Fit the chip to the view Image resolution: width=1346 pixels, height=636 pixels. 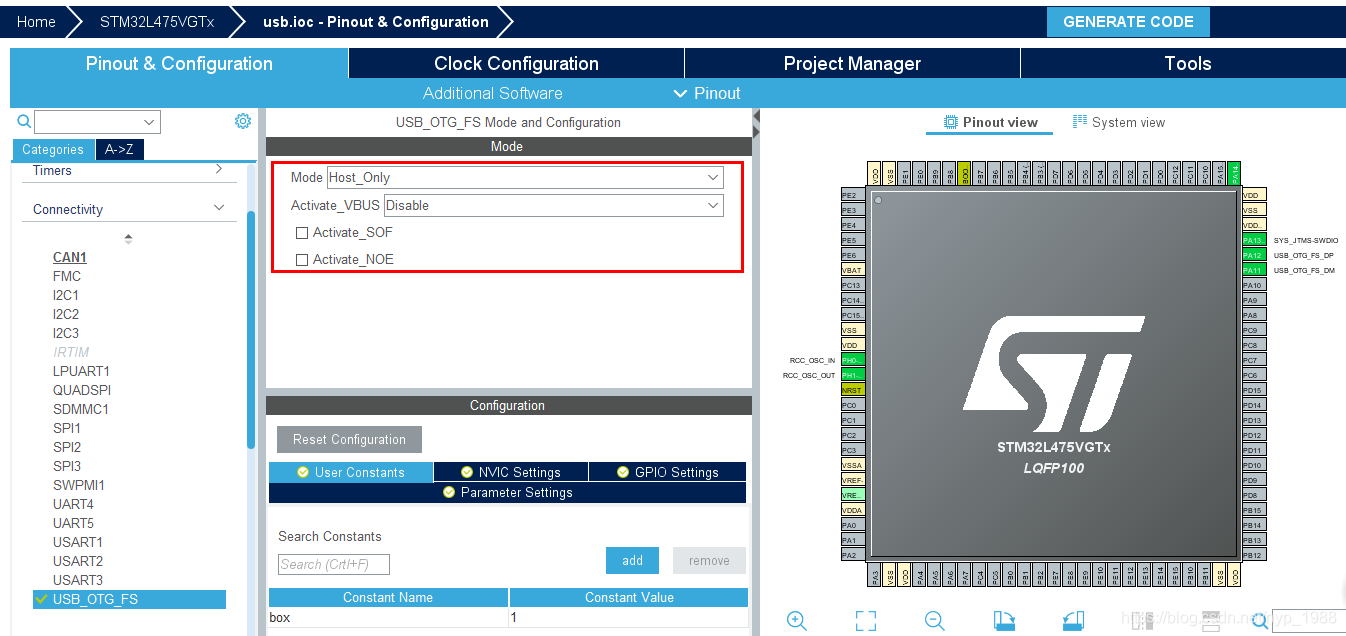point(866,621)
